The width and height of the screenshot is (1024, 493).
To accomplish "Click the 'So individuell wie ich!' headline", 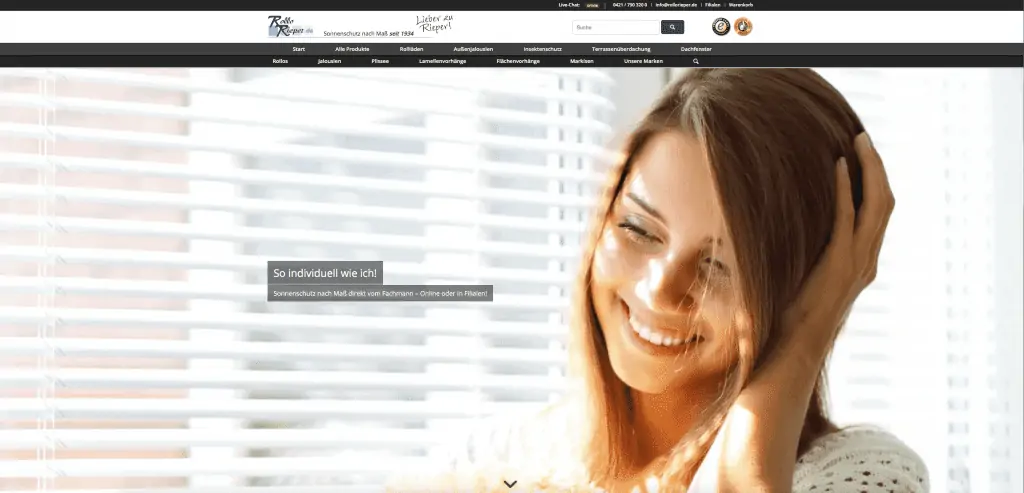I will click(325, 273).
